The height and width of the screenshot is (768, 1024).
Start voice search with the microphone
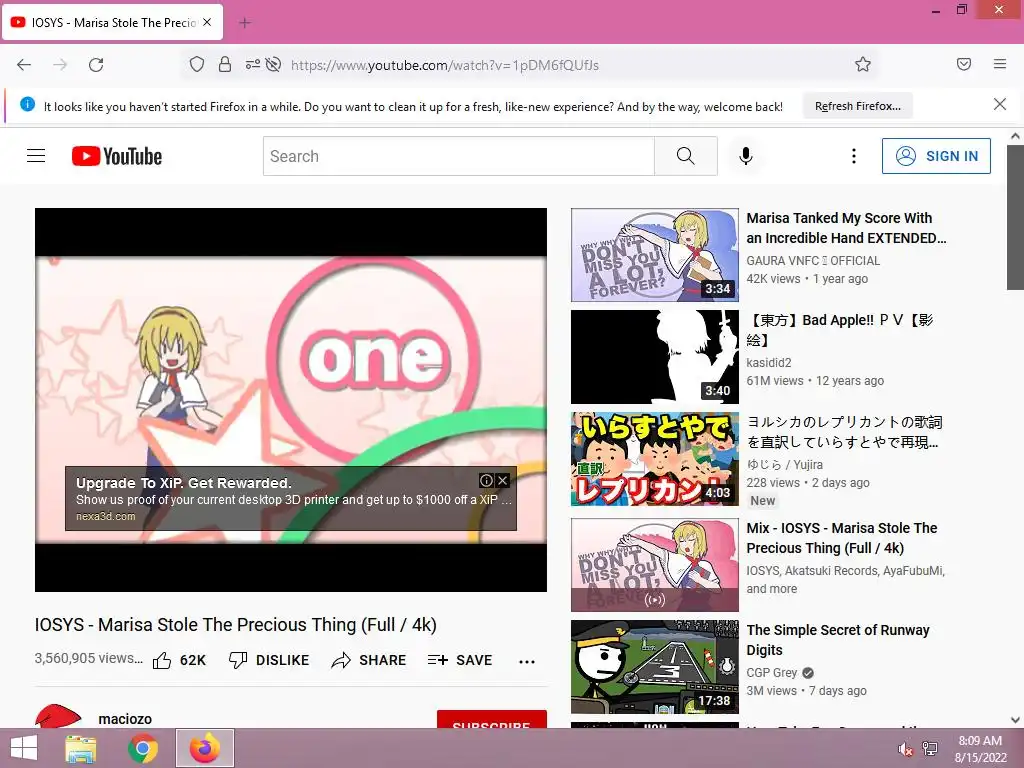click(x=746, y=156)
